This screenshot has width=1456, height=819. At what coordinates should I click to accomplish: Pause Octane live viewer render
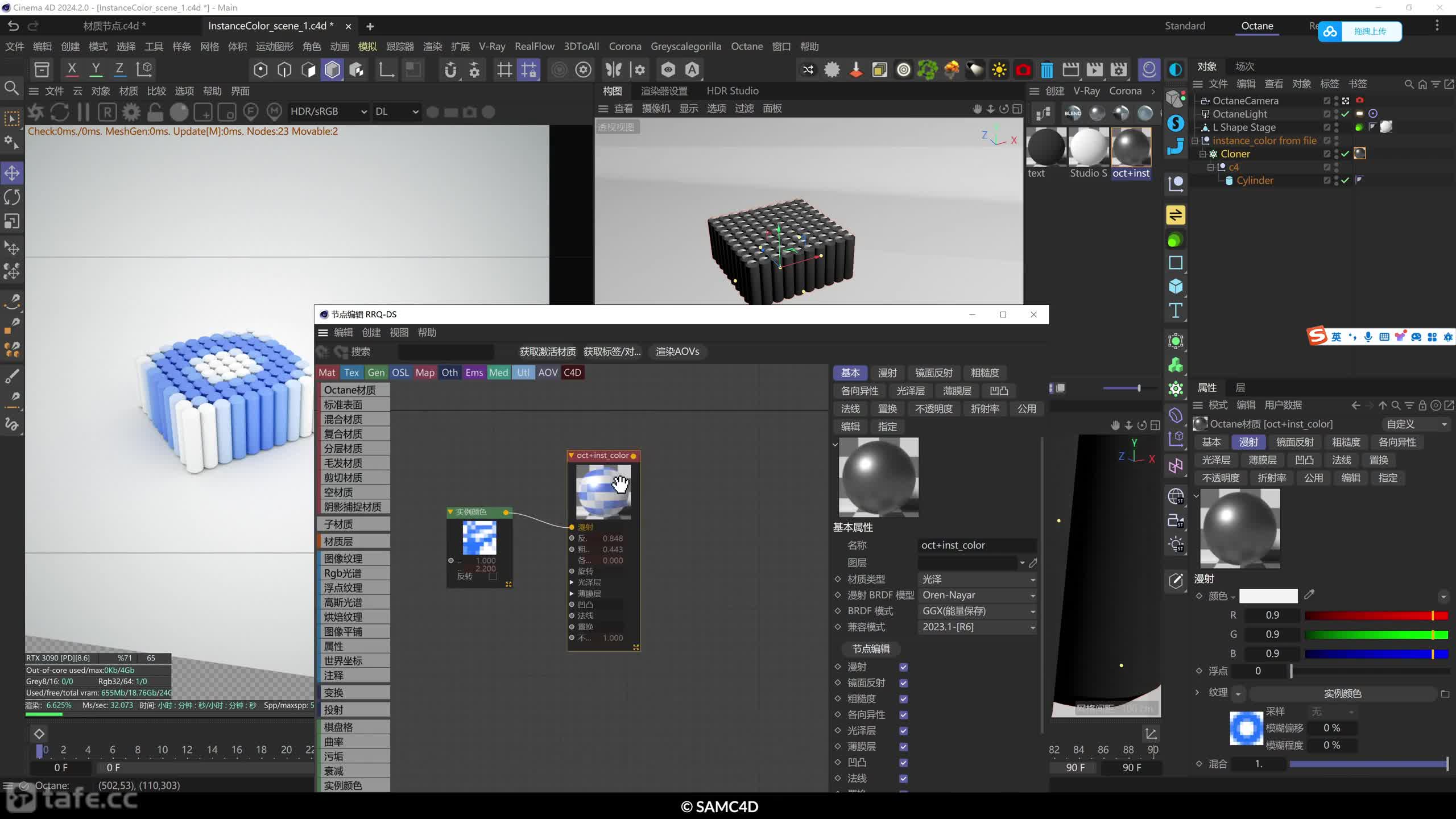83,112
